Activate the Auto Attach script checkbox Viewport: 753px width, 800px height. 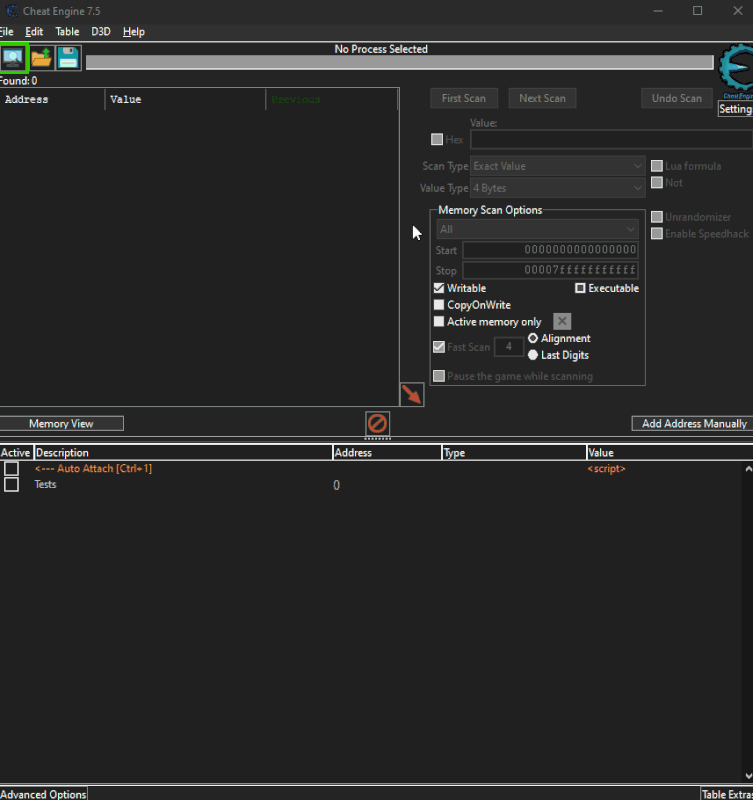pos(11,468)
